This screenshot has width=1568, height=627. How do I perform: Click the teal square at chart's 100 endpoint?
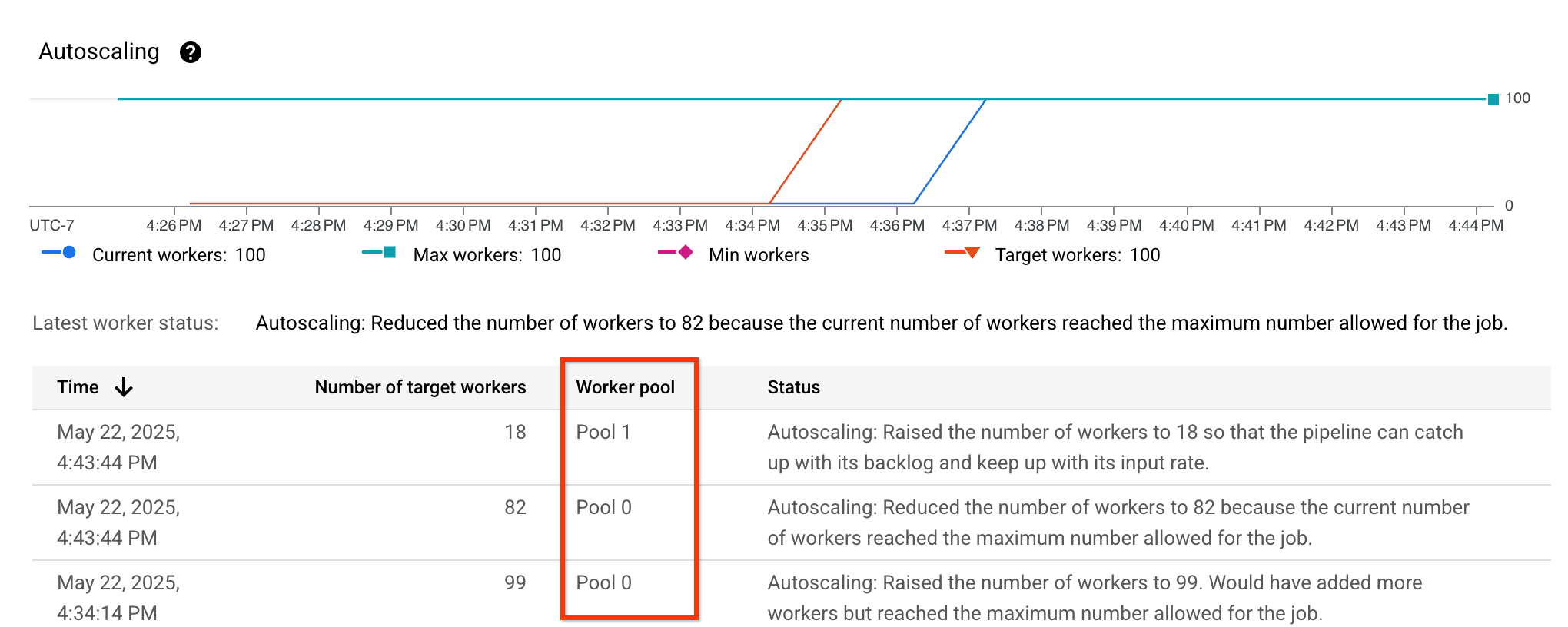pyautogui.click(x=1493, y=99)
